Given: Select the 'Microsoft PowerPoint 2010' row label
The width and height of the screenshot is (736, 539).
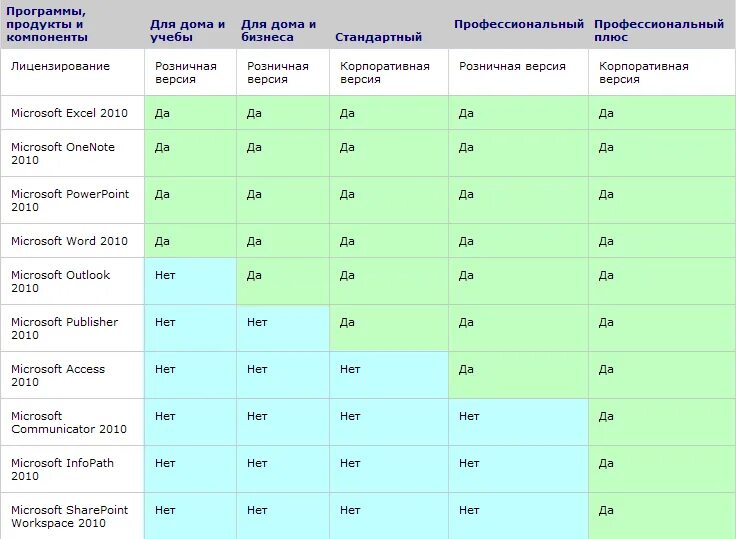Looking at the screenshot, I should [70, 200].
